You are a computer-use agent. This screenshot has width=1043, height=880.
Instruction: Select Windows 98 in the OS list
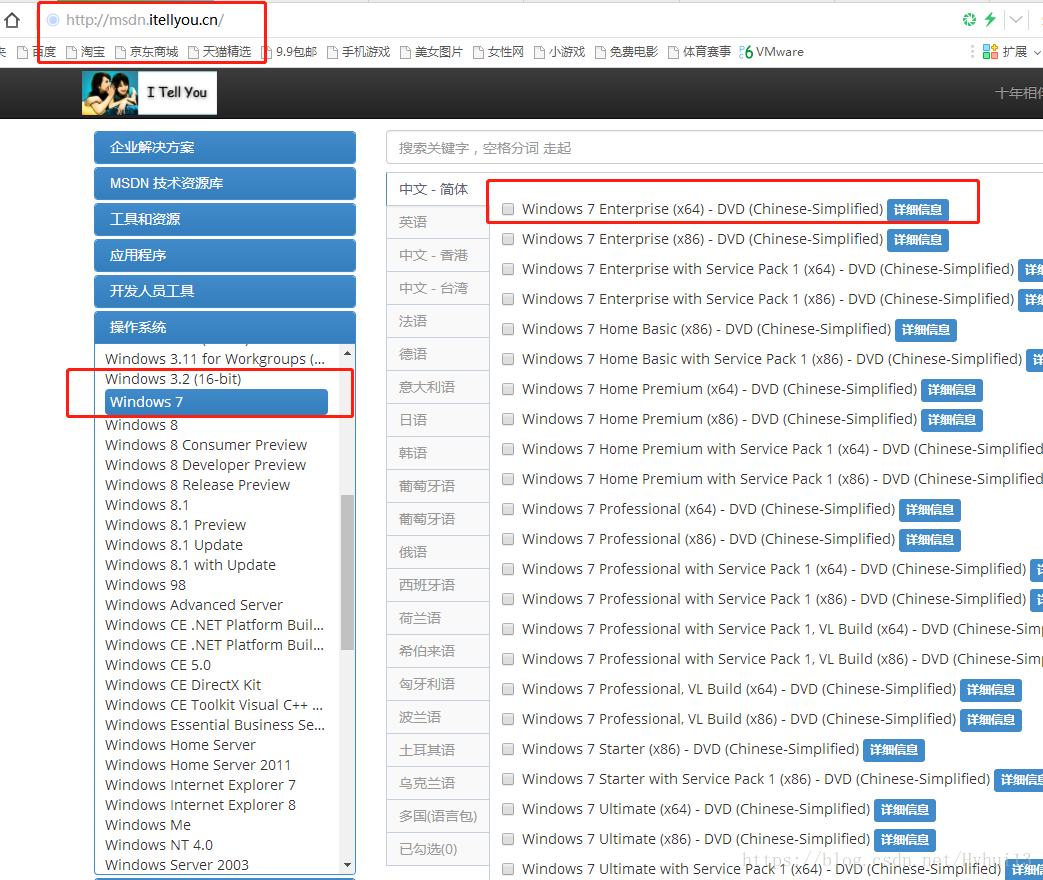pyautogui.click(x=146, y=585)
